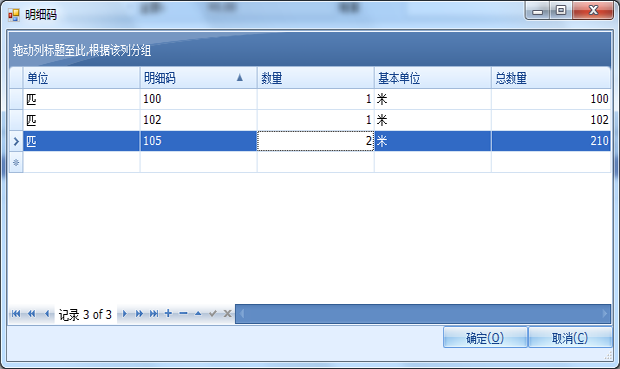This screenshot has width=620, height=369.
Task: Click 基本单位 cell 米 in the 100 row
Action: 433,99
